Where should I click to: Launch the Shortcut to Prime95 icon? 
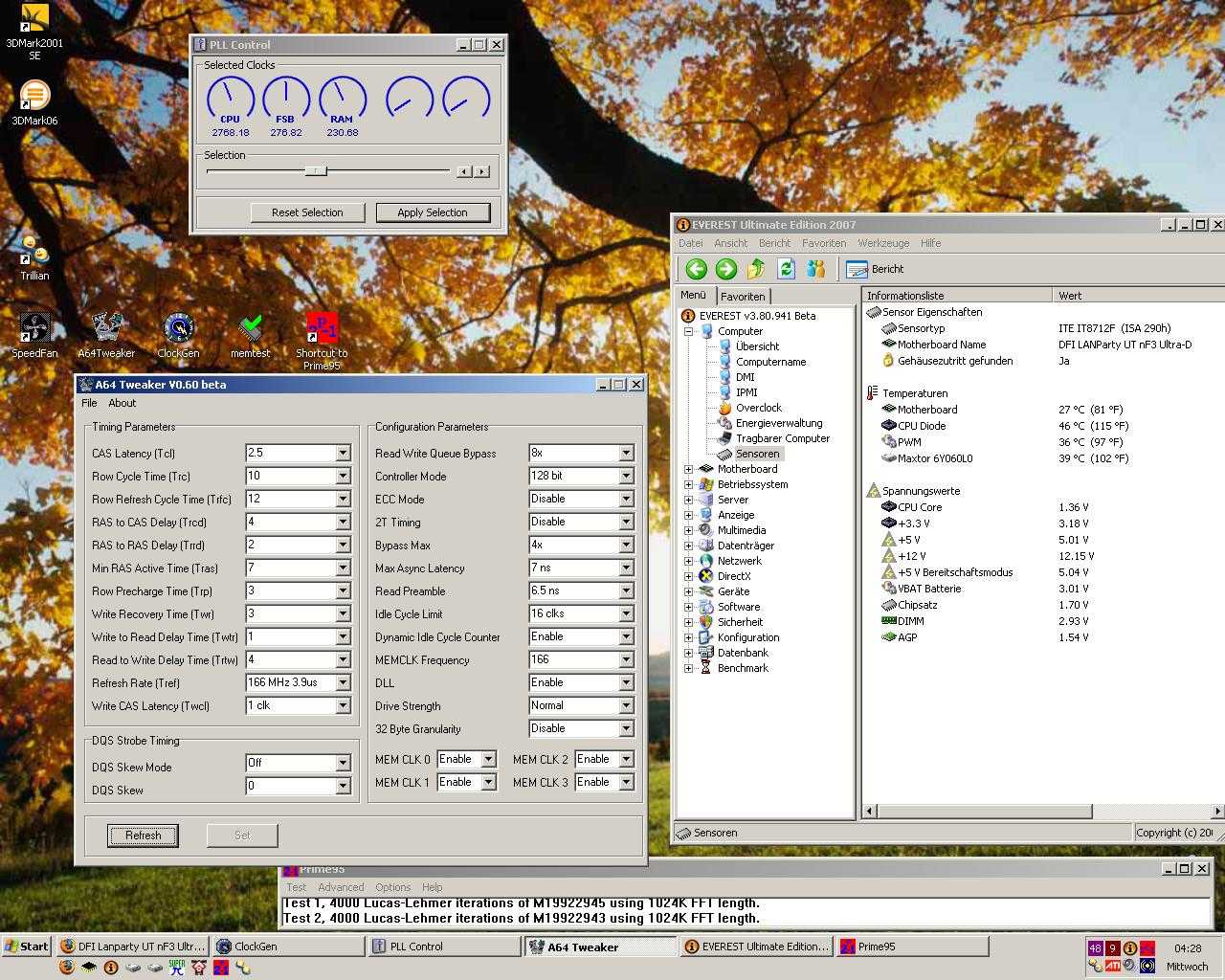tap(322, 342)
